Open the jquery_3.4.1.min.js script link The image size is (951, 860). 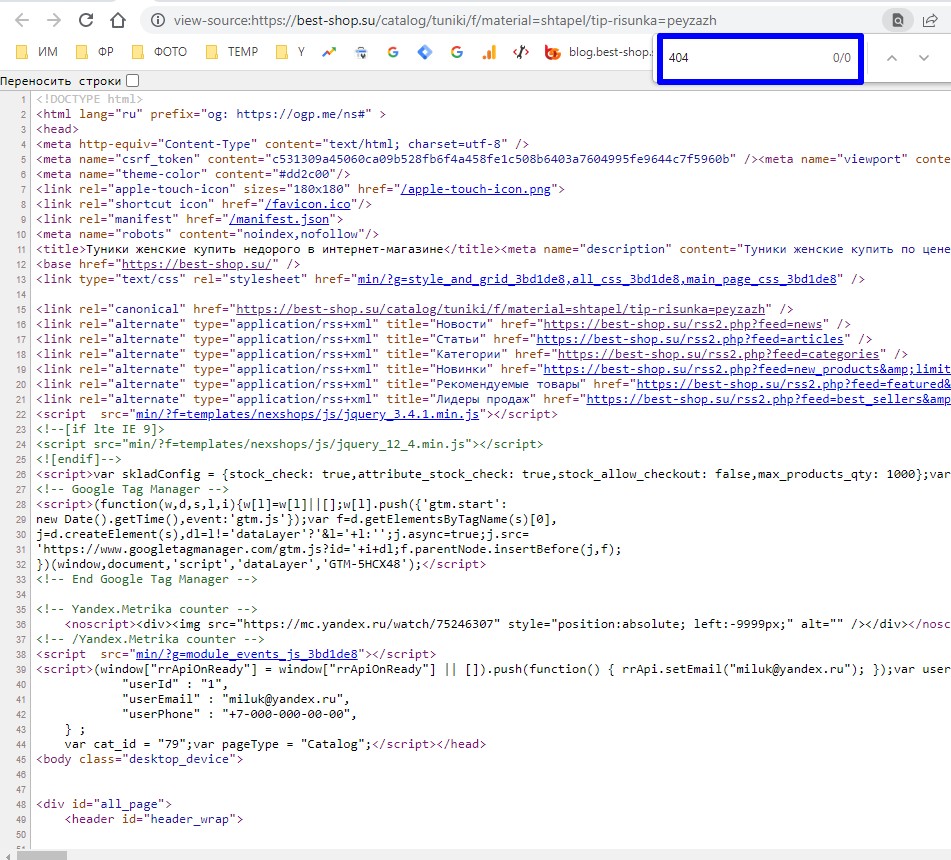coord(307,414)
